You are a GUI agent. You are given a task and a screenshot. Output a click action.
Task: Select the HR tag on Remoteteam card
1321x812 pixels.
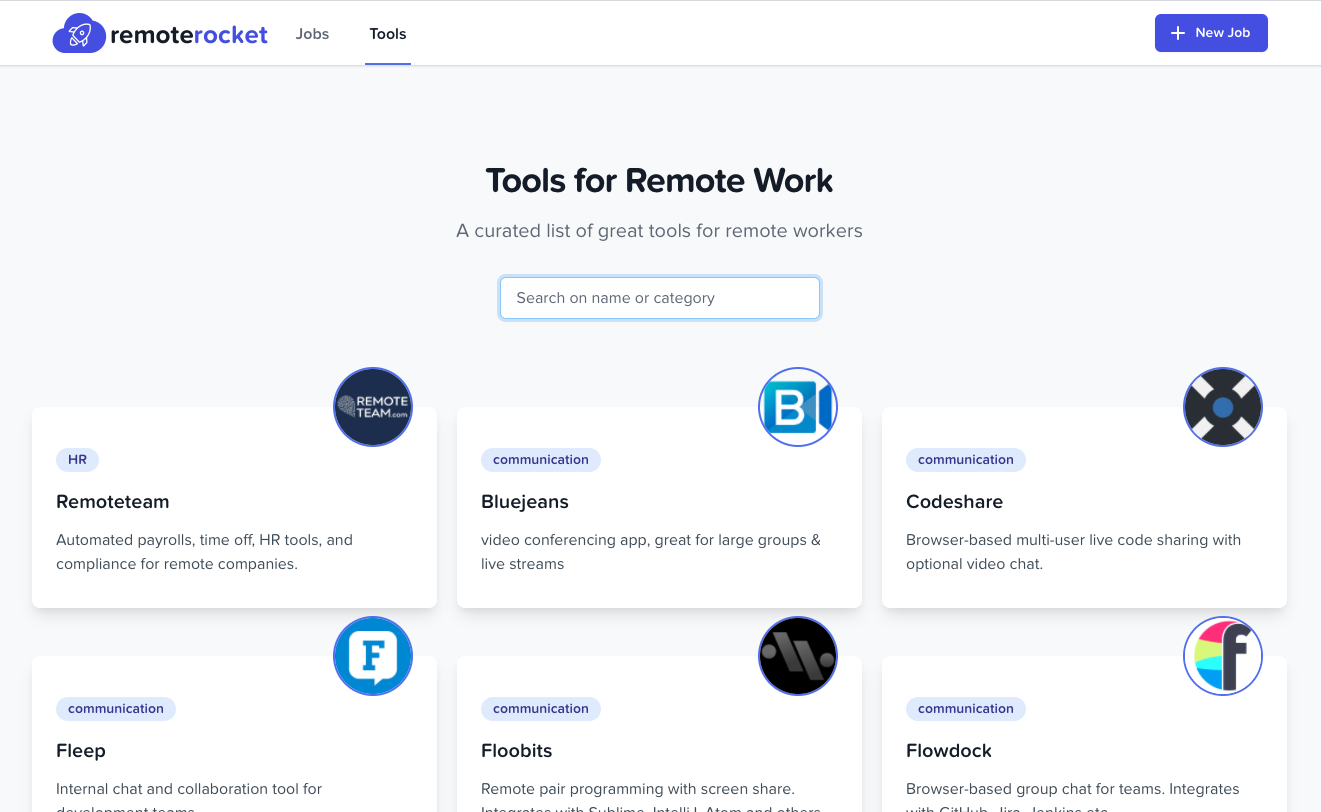click(x=77, y=460)
